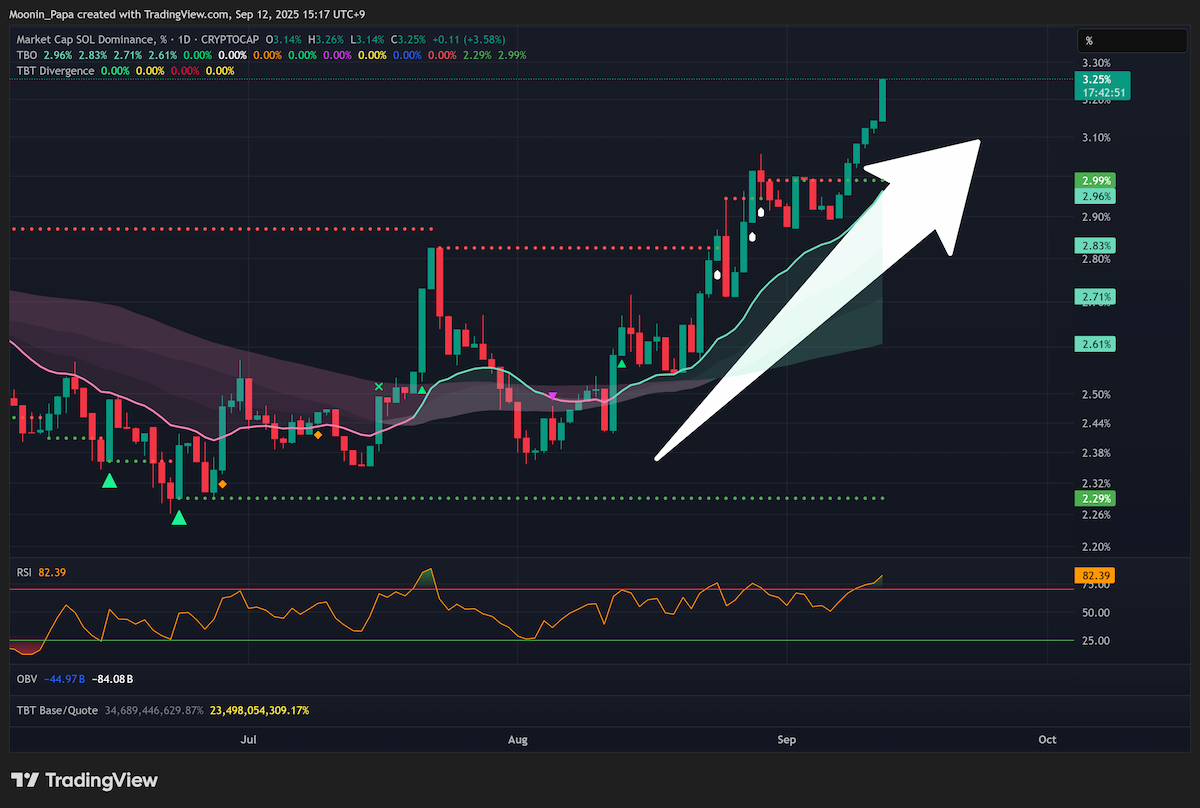Click the Sep label on time axis
The image size is (1200, 808).
[787, 740]
